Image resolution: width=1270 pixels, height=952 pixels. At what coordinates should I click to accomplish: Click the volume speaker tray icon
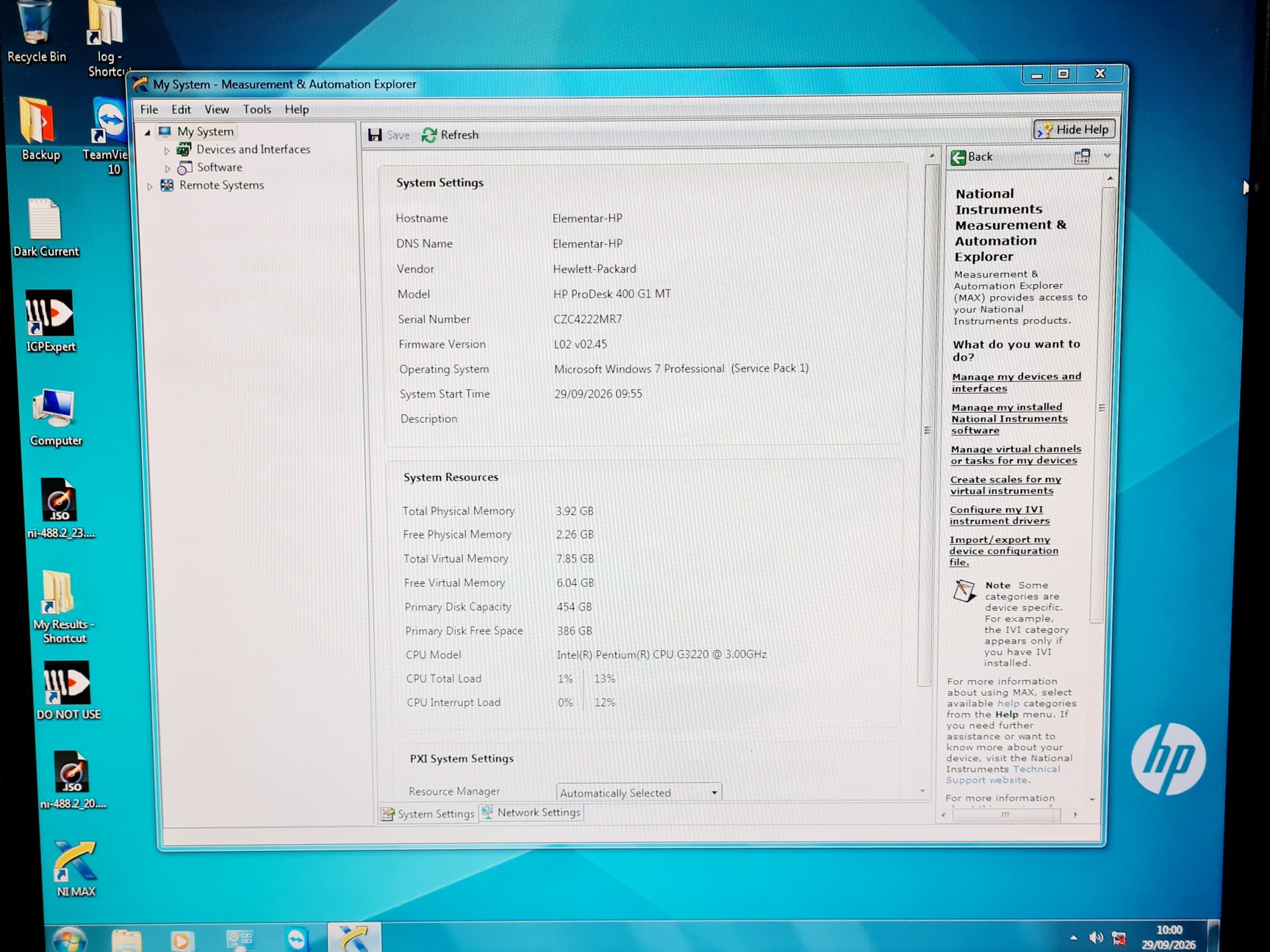point(1095,937)
